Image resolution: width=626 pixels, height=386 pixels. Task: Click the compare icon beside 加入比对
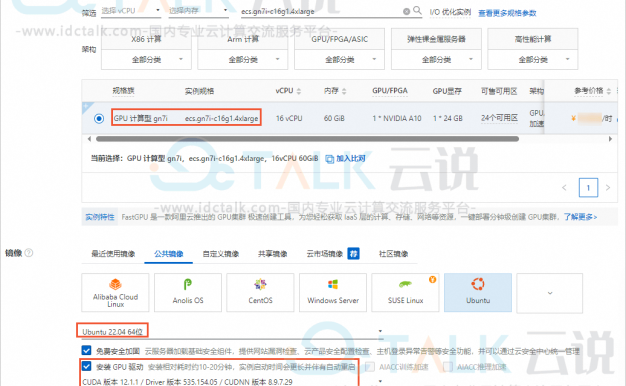click(329, 159)
